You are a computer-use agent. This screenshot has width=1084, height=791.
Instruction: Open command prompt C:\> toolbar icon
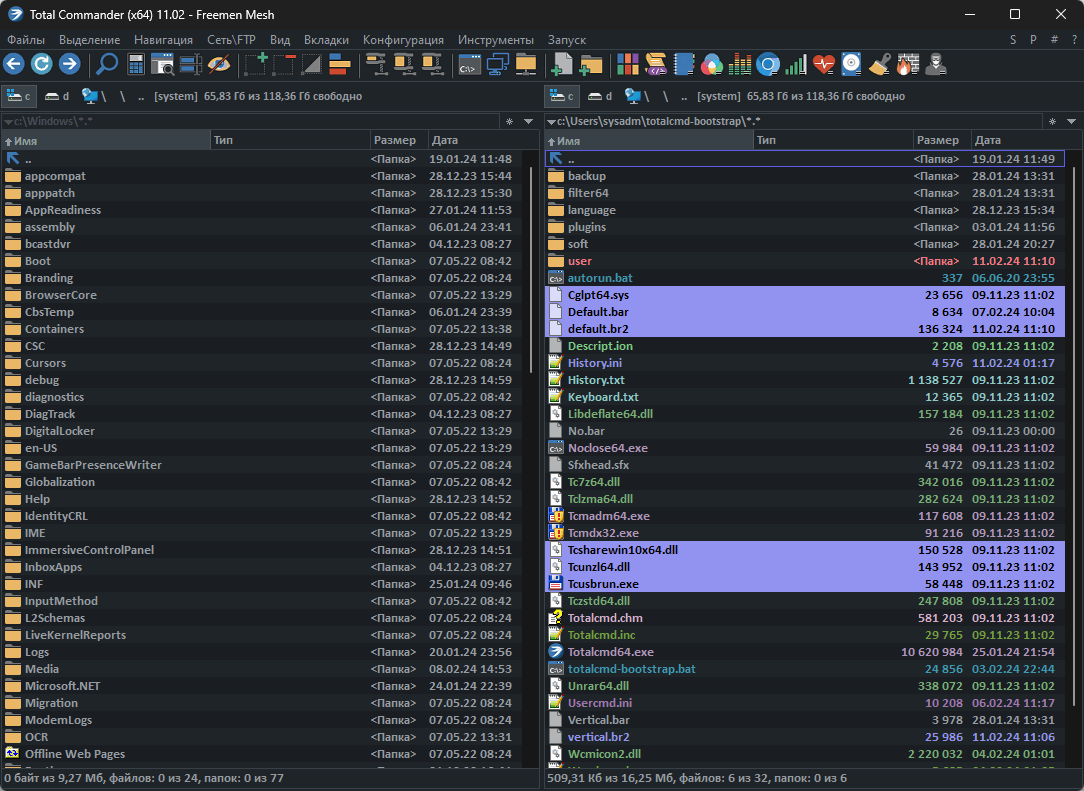coord(468,65)
